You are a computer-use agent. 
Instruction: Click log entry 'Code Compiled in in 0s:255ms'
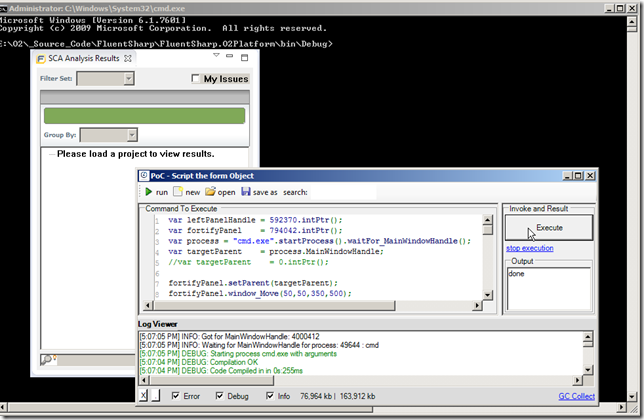221,371
